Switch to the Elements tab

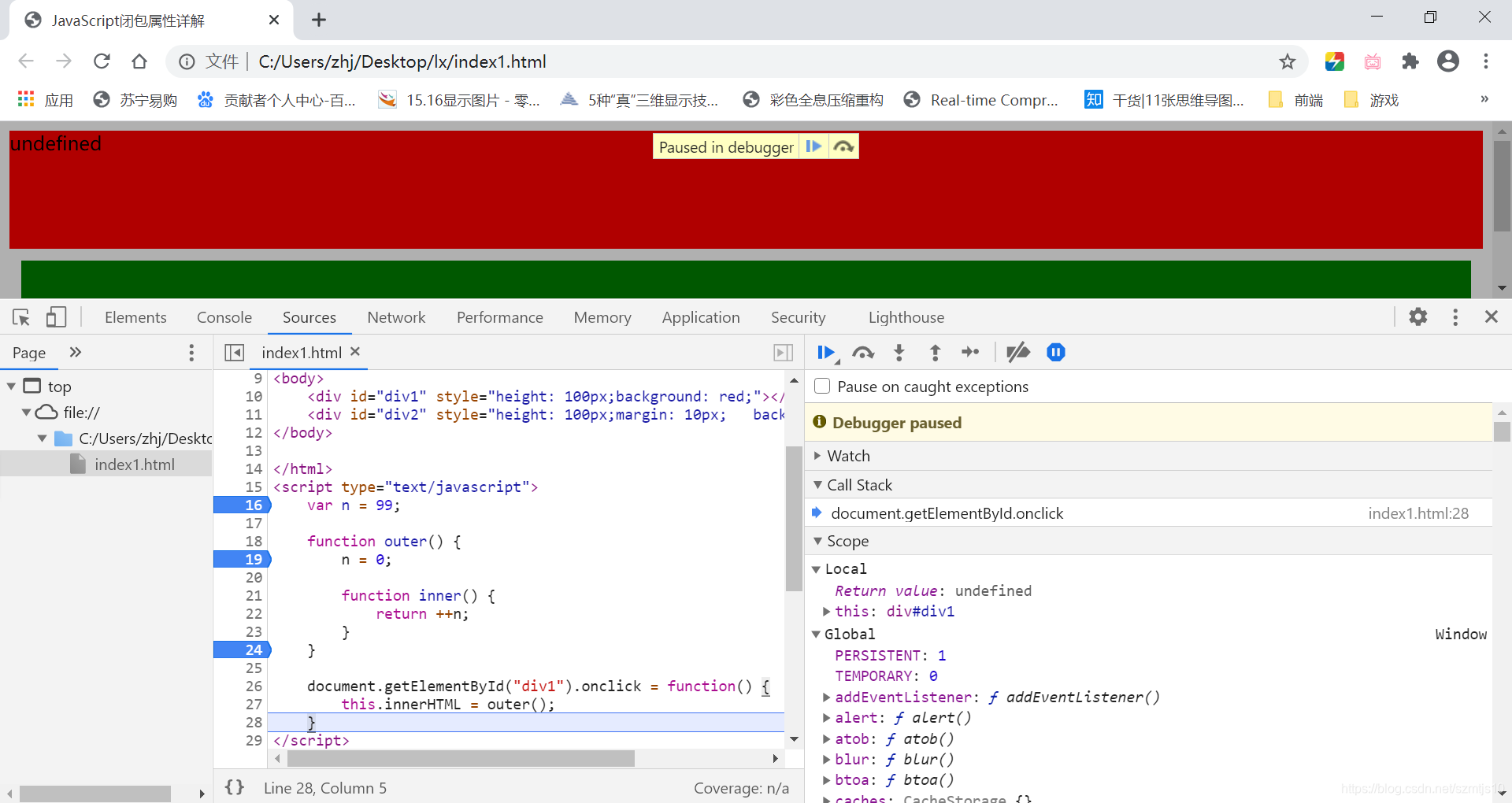tap(135, 317)
